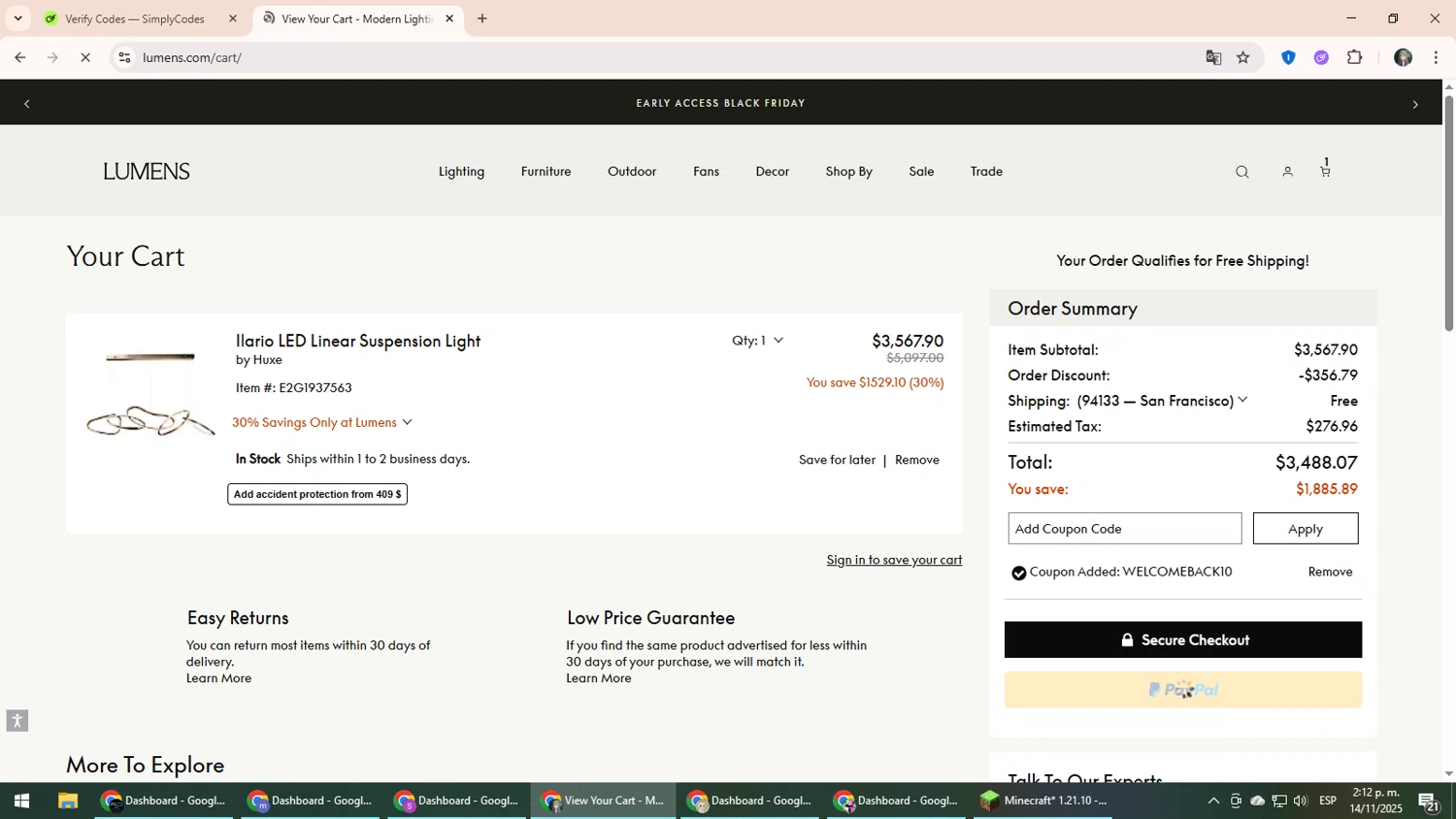Click the search magnifier icon in header

pos(1241,173)
